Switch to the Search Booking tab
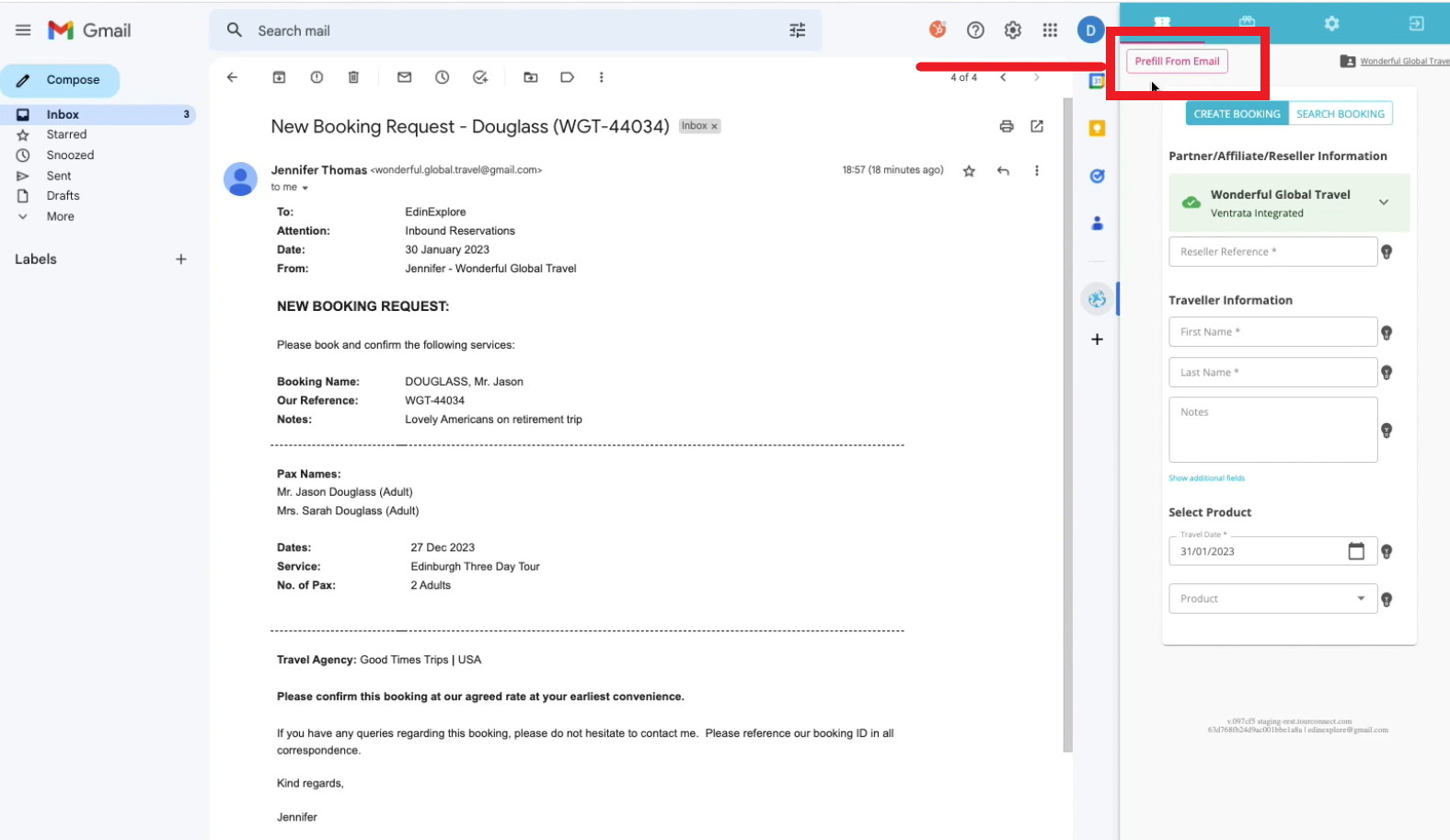The height and width of the screenshot is (840, 1450). (1341, 114)
